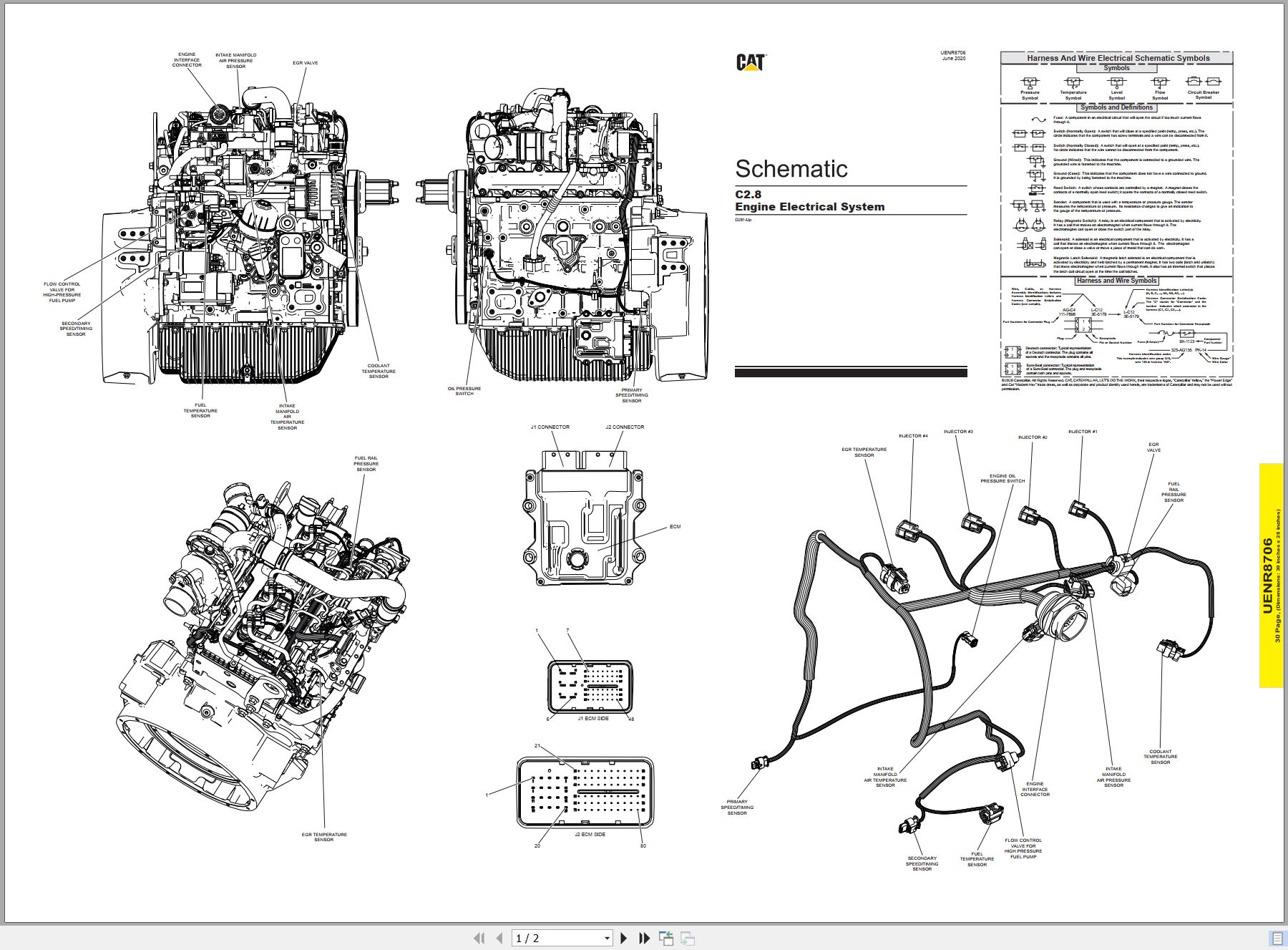Click the INJECTOR #4 label
The image size is (1288, 950).
point(913,436)
